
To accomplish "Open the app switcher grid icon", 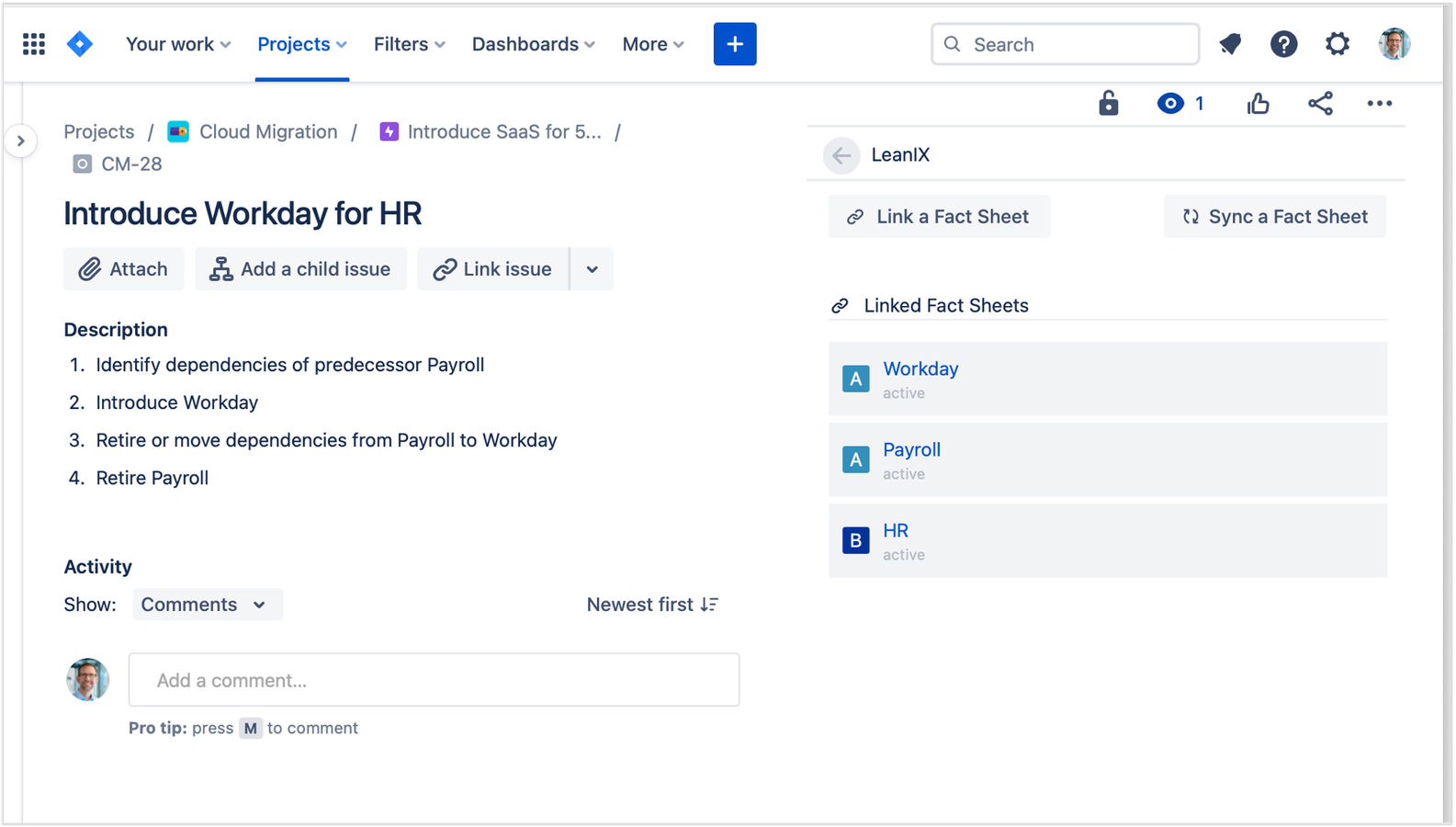I will [x=34, y=44].
